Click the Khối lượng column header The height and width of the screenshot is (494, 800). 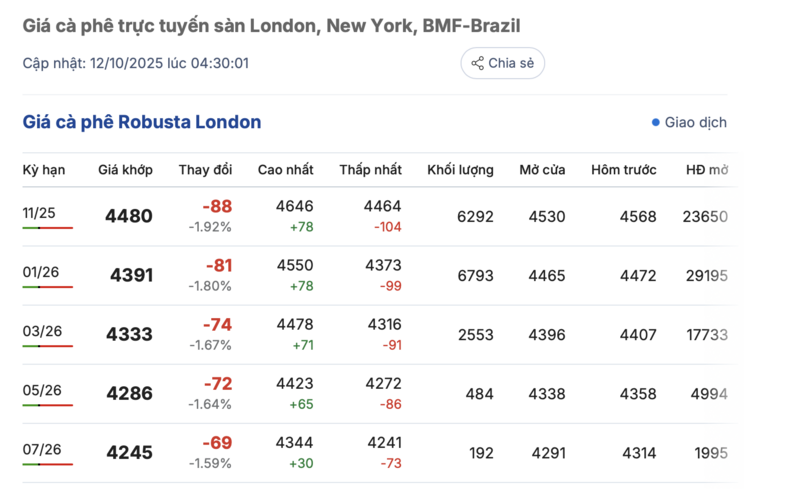click(460, 170)
